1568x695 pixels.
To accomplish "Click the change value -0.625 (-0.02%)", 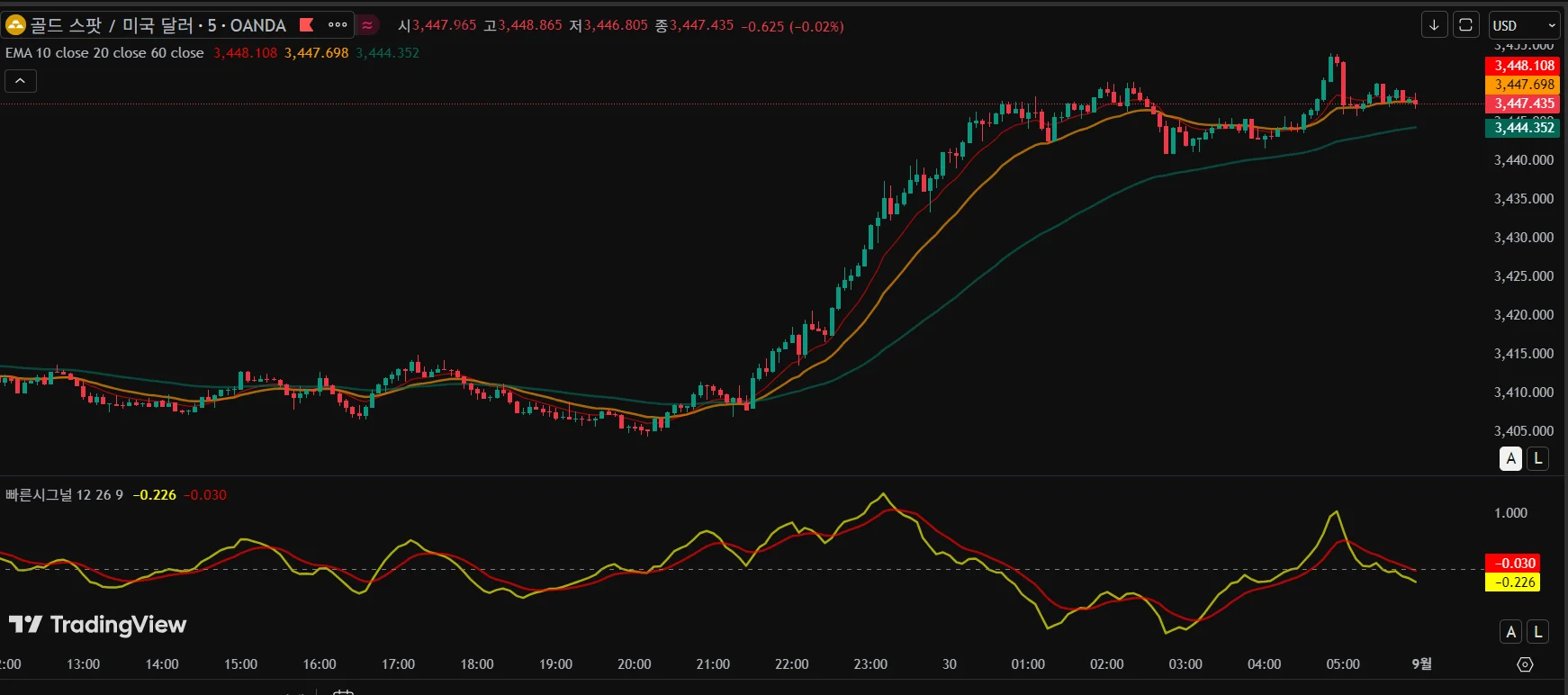I will pos(792,26).
